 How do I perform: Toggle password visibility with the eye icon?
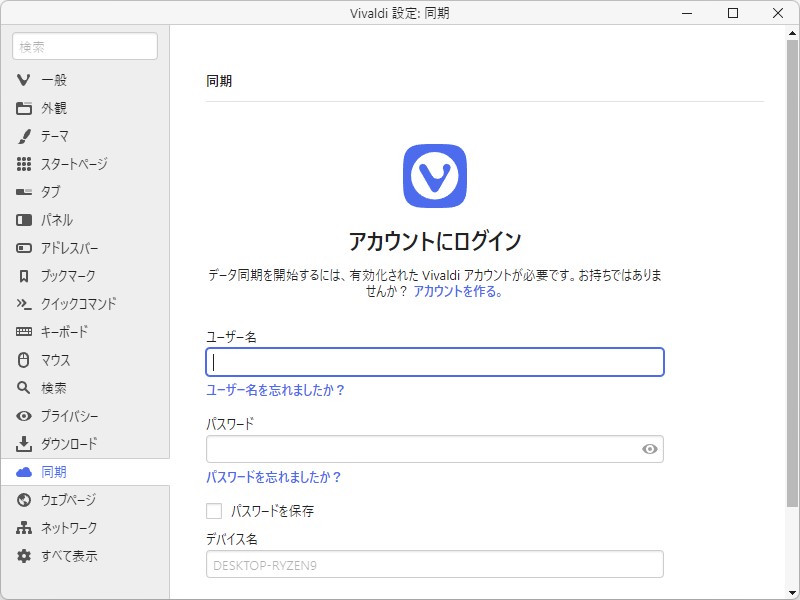(x=652, y=448)
